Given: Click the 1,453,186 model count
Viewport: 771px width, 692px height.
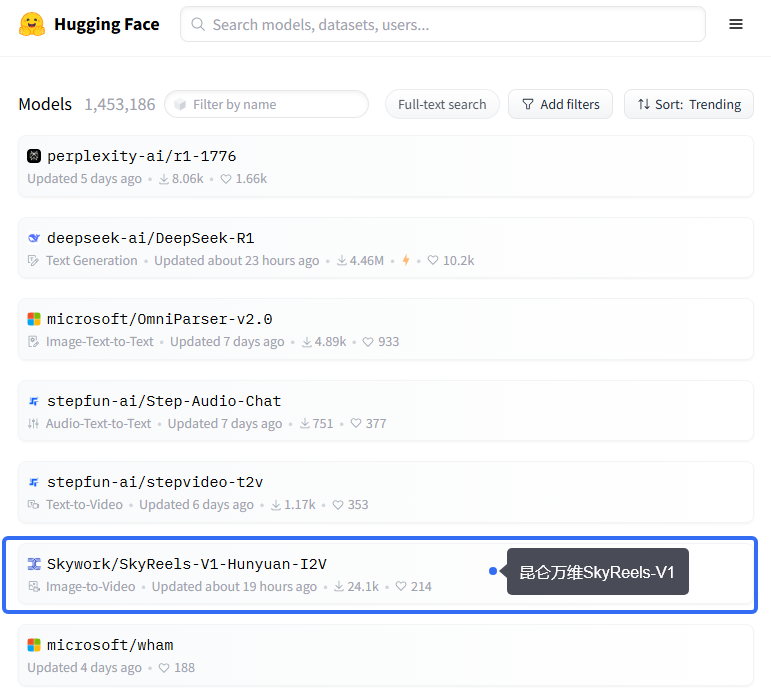Looking at the screenshot, I should click(120, 104).
